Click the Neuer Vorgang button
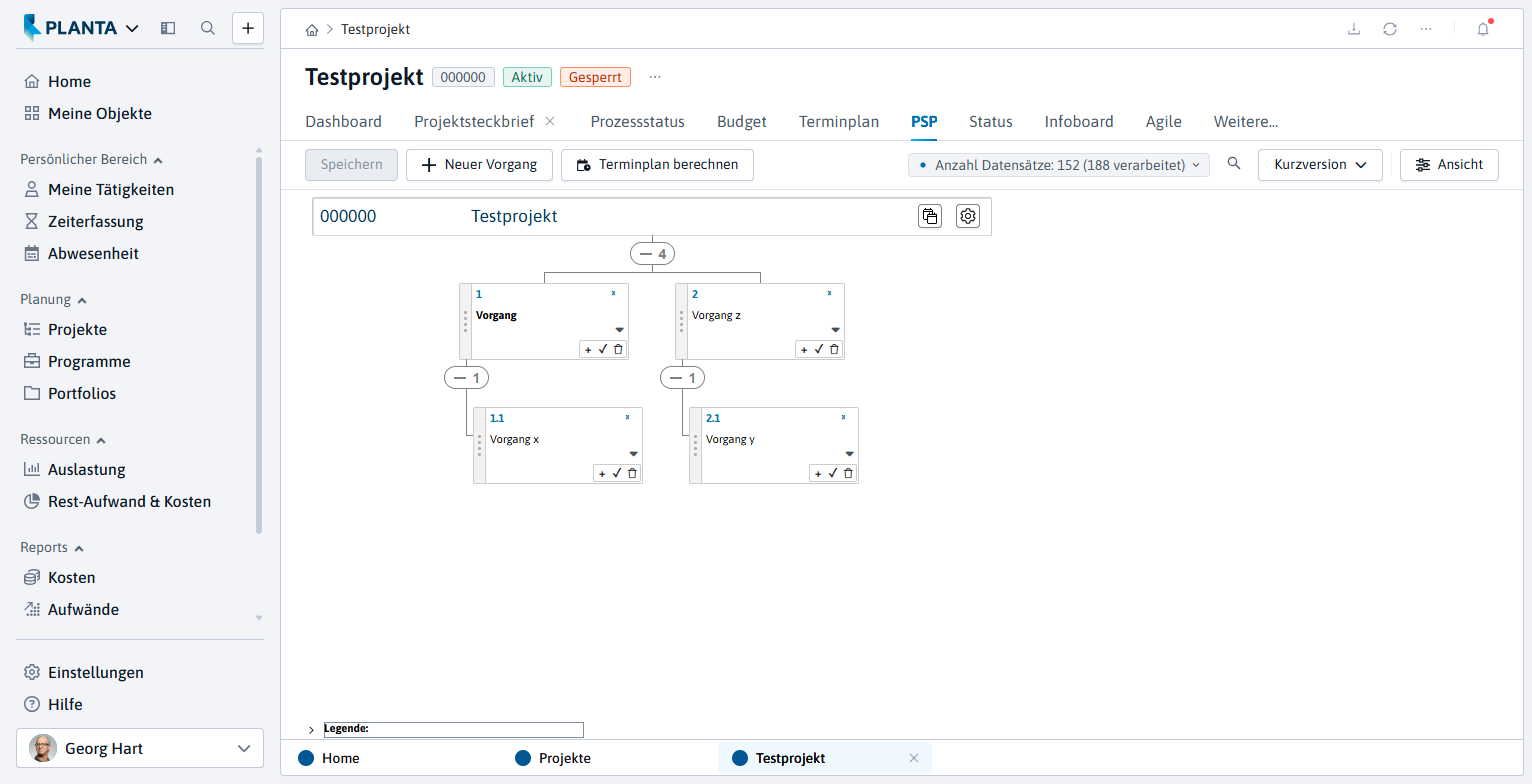This screenshot has width=1532, height=784. 479,165
